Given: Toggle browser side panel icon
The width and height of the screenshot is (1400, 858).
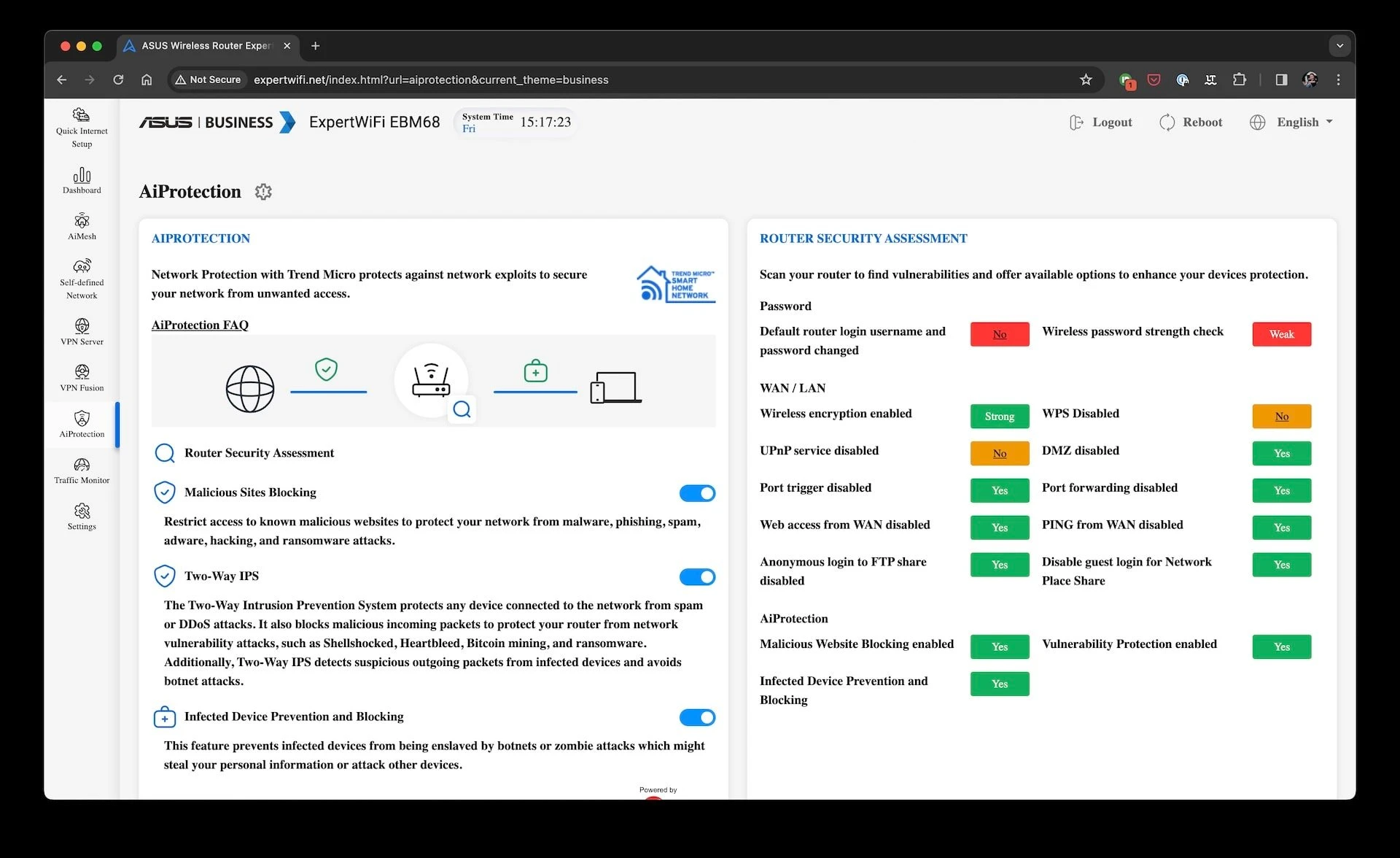Looking at the screenshot, I should [x=1281, y=80].
